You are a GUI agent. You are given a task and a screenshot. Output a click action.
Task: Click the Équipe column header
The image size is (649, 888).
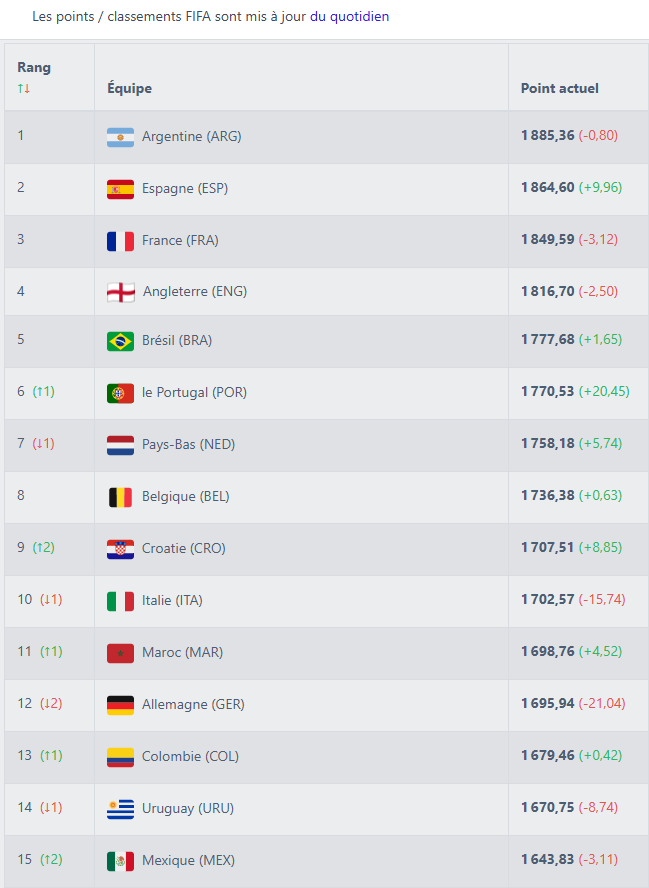click(130, 88)
